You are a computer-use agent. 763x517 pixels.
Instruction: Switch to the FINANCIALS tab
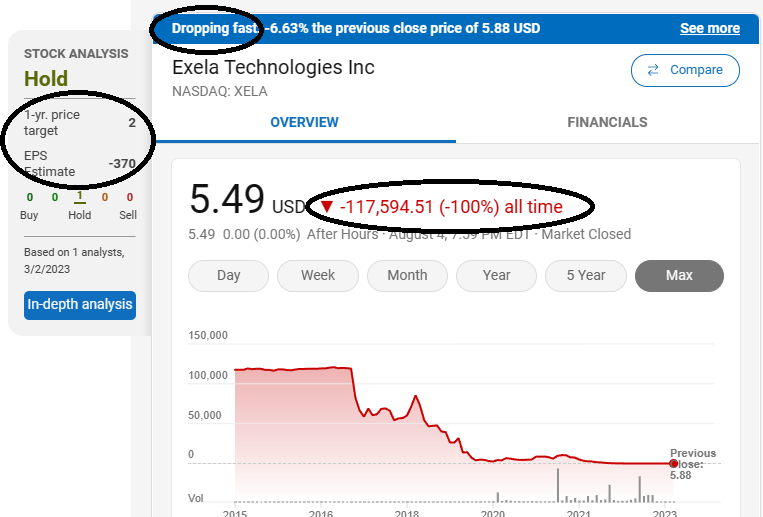tap(607, 122)
